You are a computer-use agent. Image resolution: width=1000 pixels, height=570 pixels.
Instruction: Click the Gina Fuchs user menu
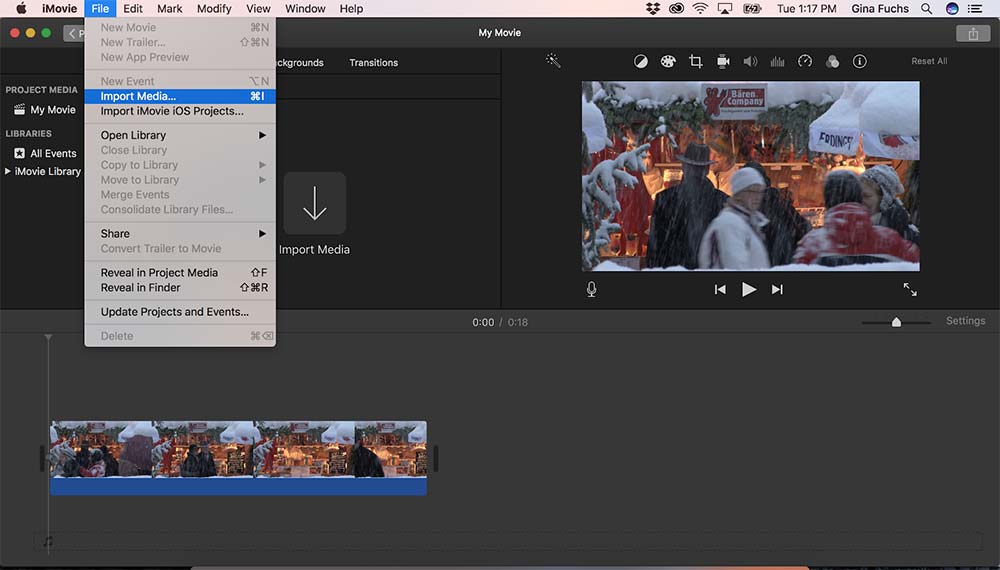(x=879, y=8)
